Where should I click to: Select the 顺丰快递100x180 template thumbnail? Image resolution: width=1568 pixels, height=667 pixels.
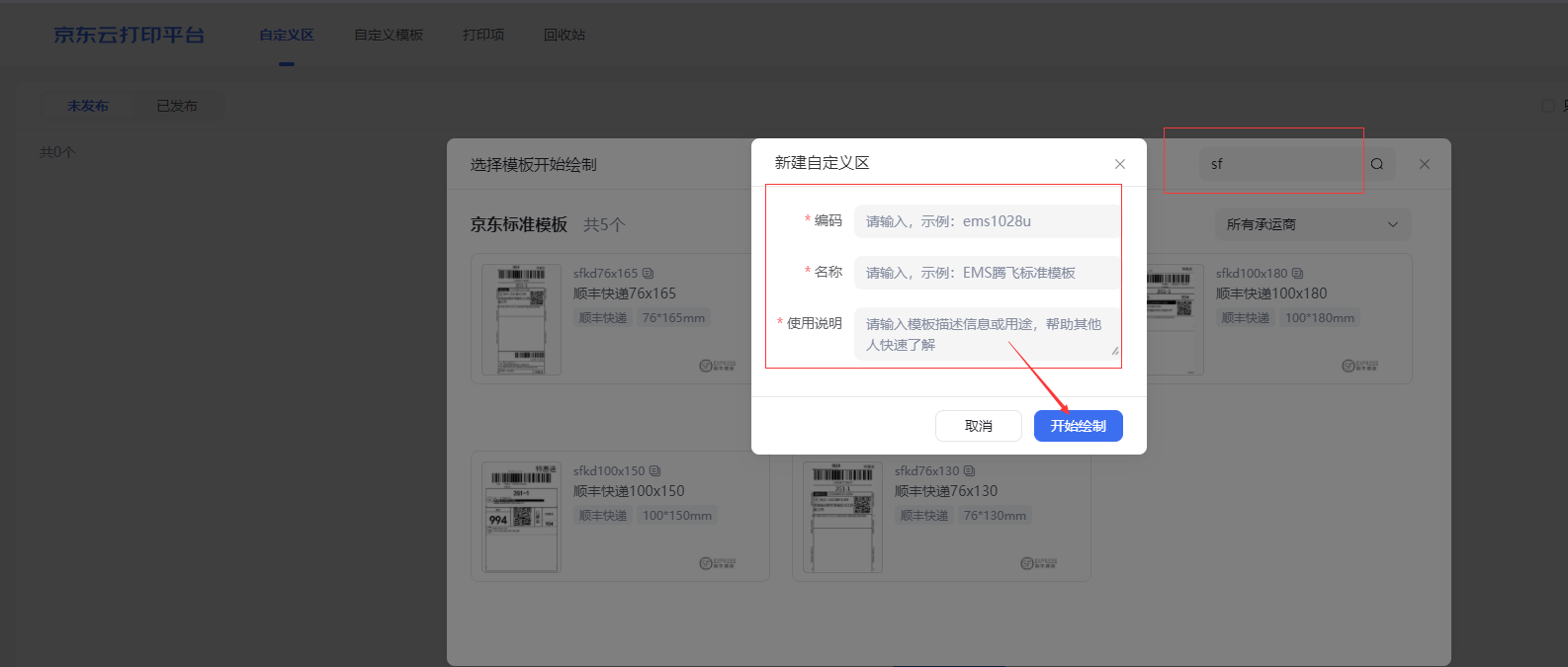(1176, 319)
